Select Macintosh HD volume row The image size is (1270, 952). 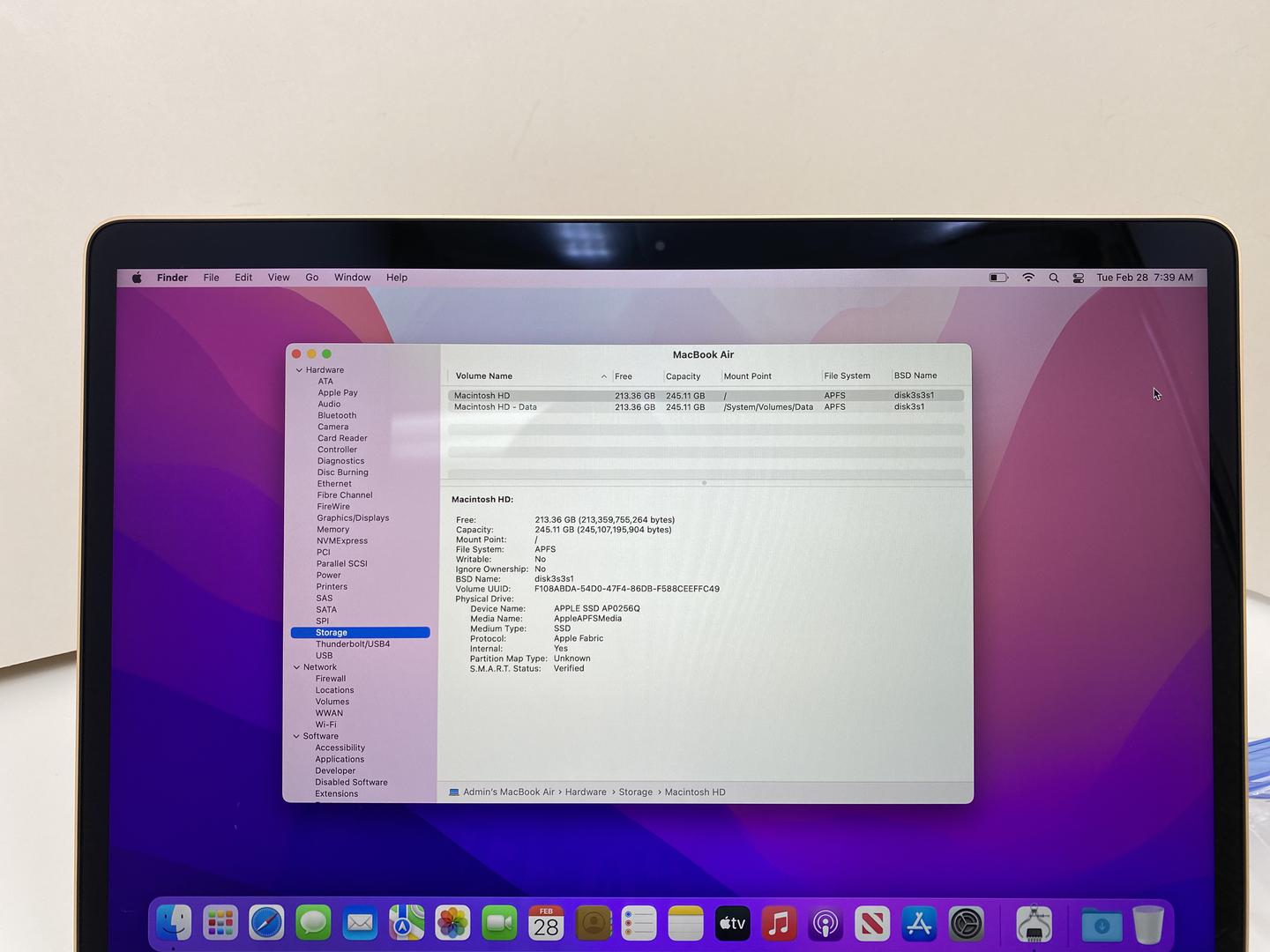coord(706,396)
